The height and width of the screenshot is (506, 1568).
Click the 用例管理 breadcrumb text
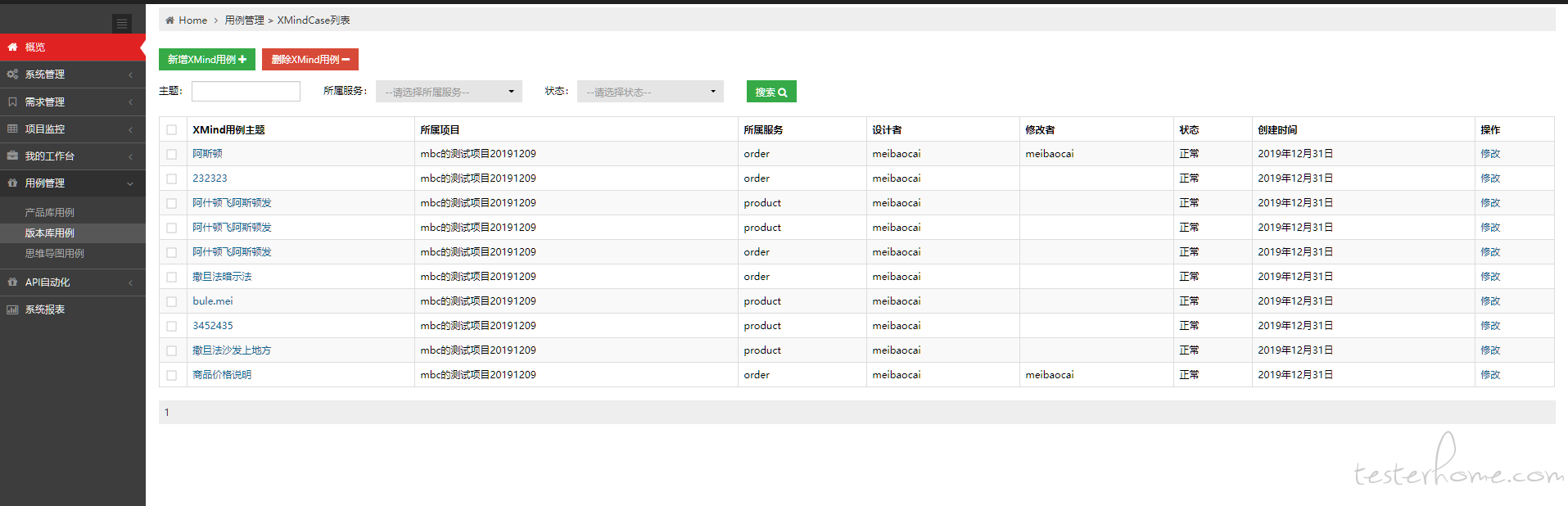[x=244, y=20]
